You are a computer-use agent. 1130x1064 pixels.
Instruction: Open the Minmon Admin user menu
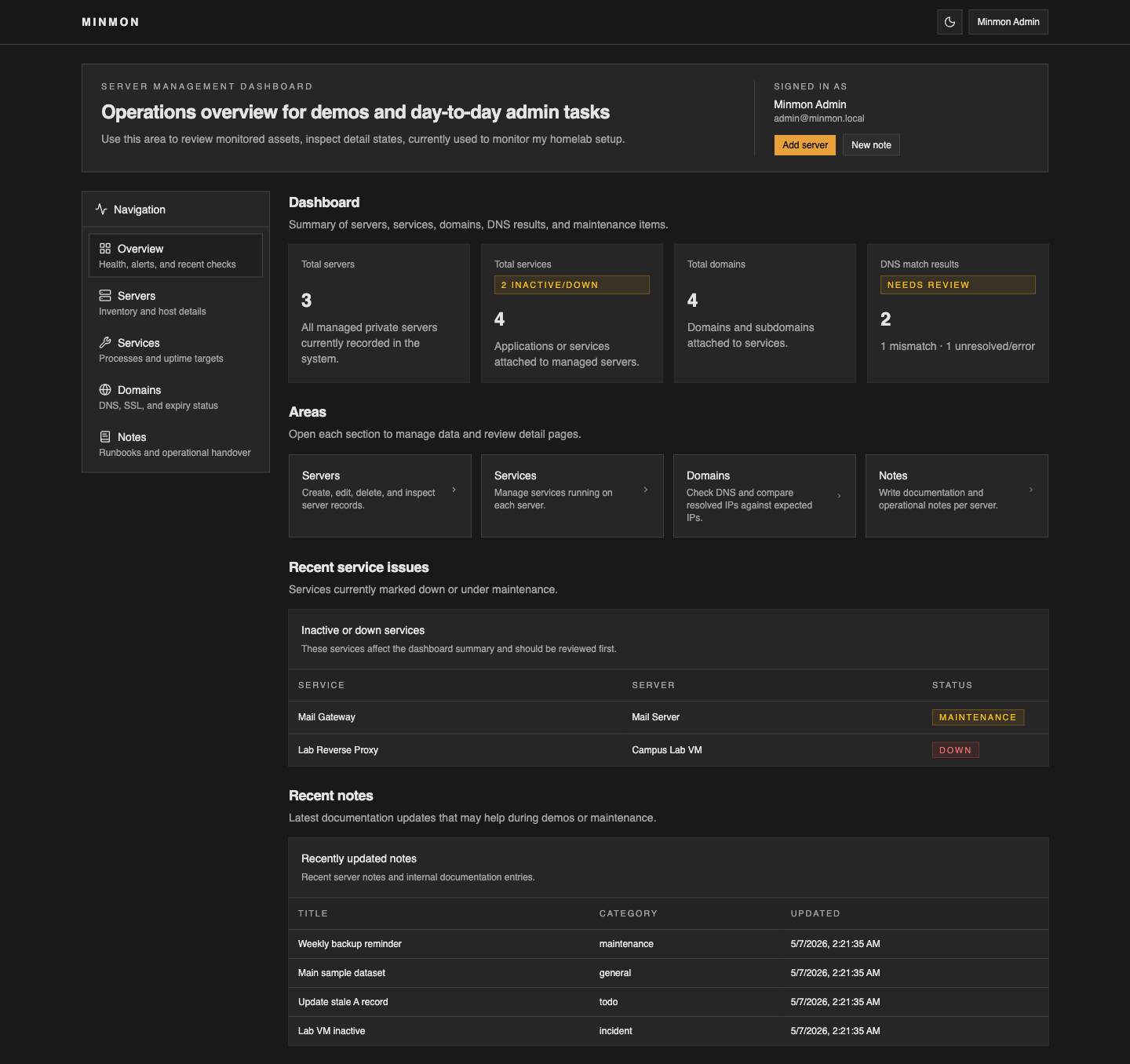(1008, 22)
